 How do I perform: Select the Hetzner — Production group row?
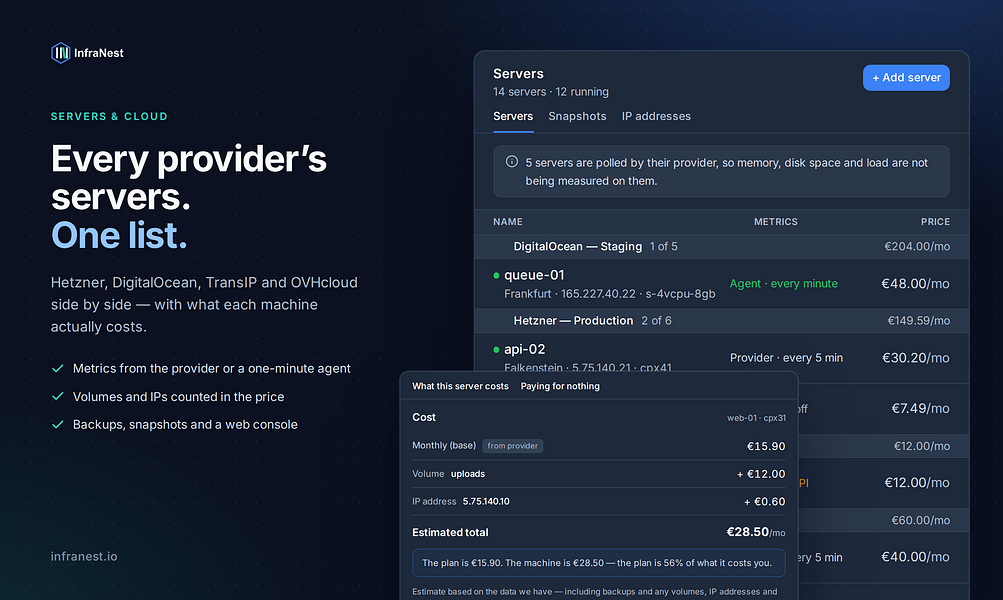pos(722,320)
